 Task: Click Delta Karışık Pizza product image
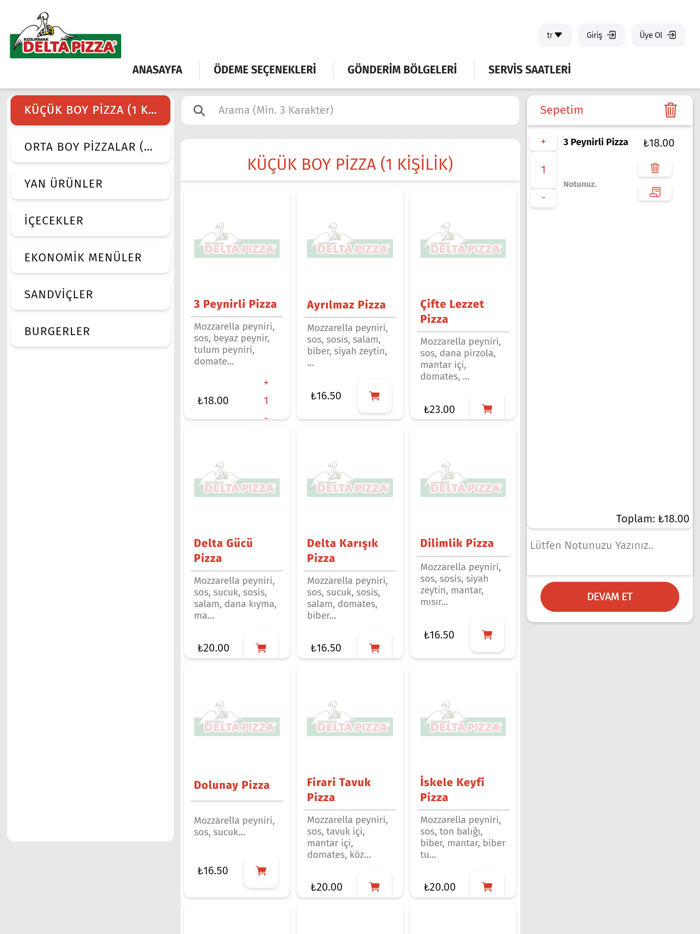[350, 480]
